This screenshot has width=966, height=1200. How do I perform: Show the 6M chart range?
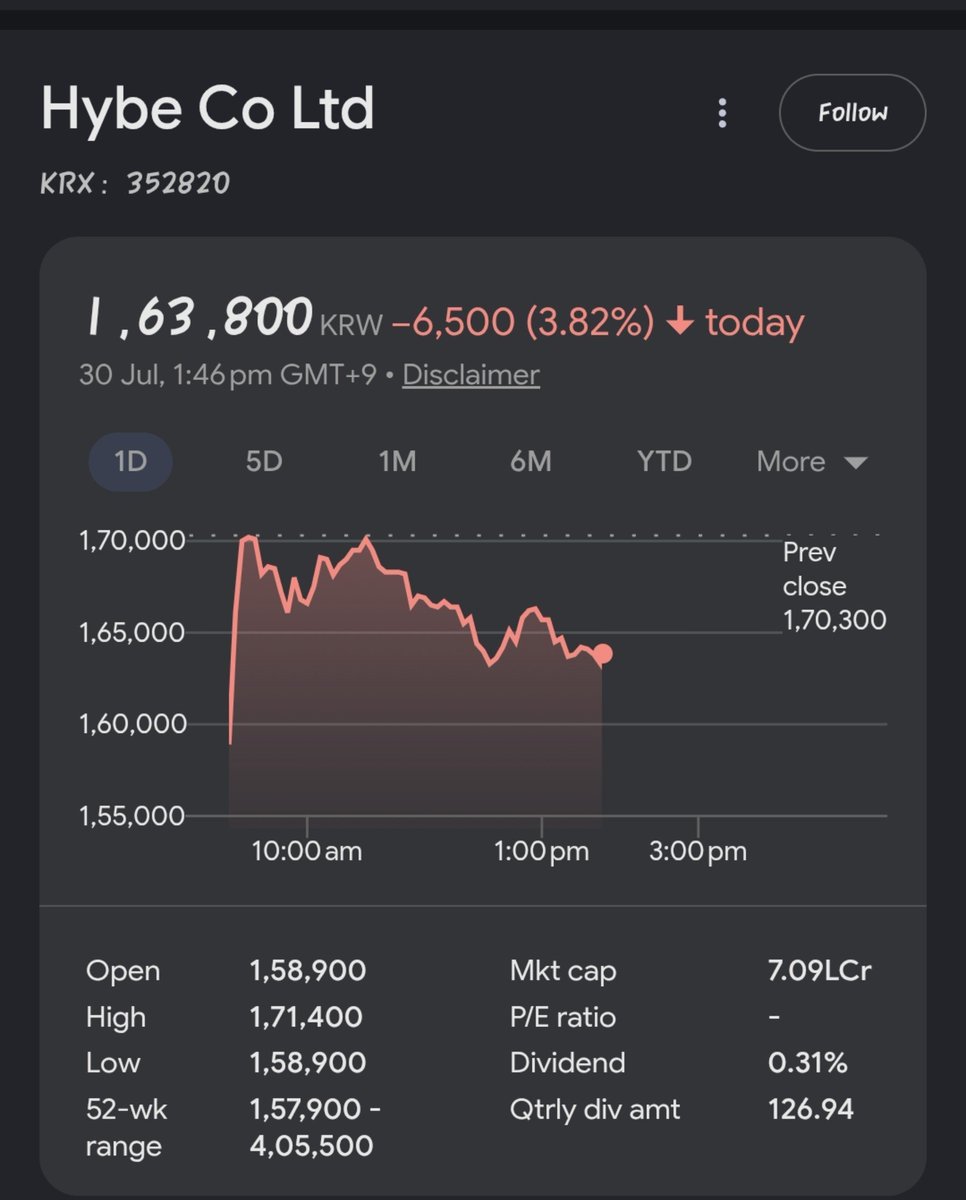click(530, 461)
